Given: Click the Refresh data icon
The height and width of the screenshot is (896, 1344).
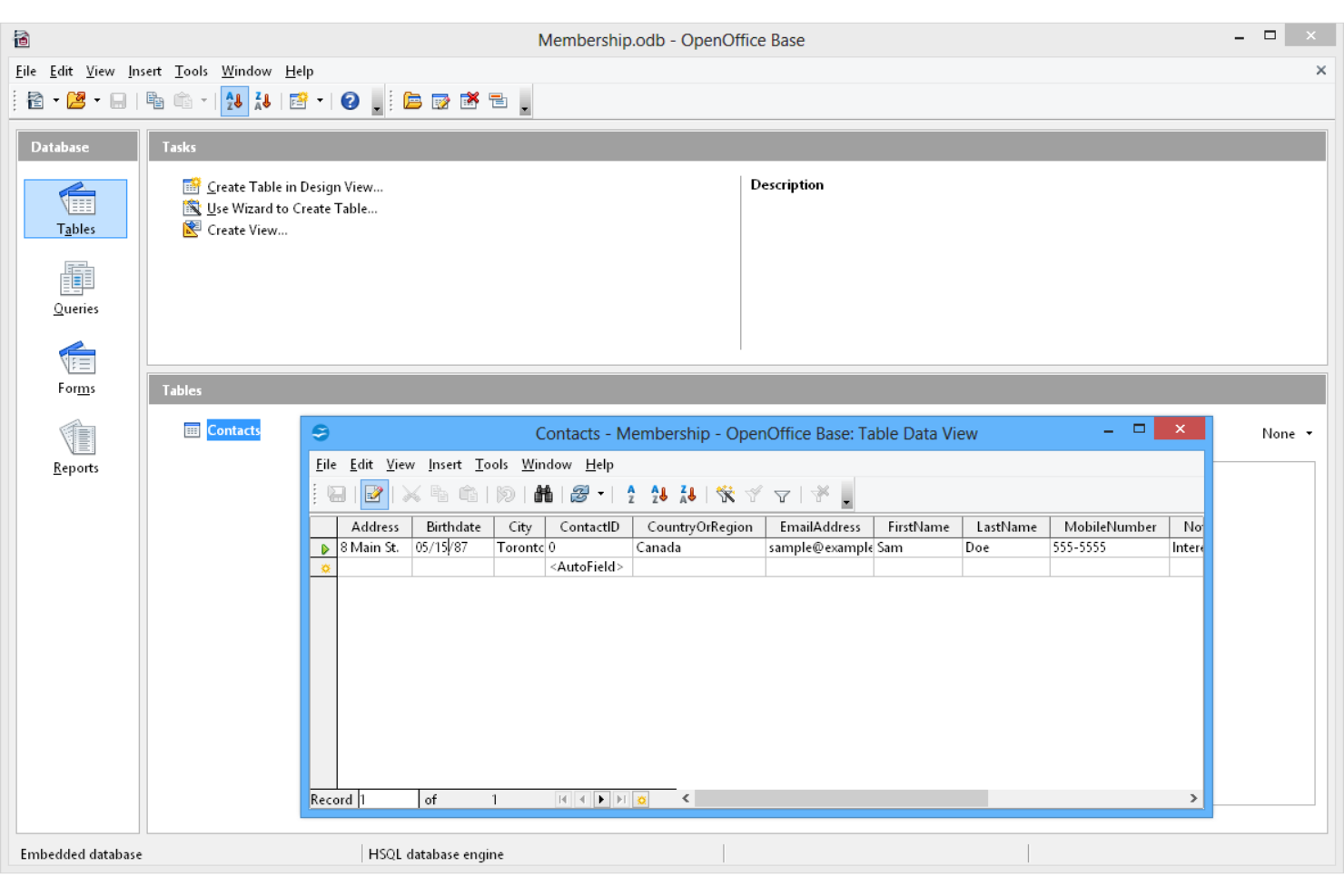Looking at the screenshot, I should point(582,495).
